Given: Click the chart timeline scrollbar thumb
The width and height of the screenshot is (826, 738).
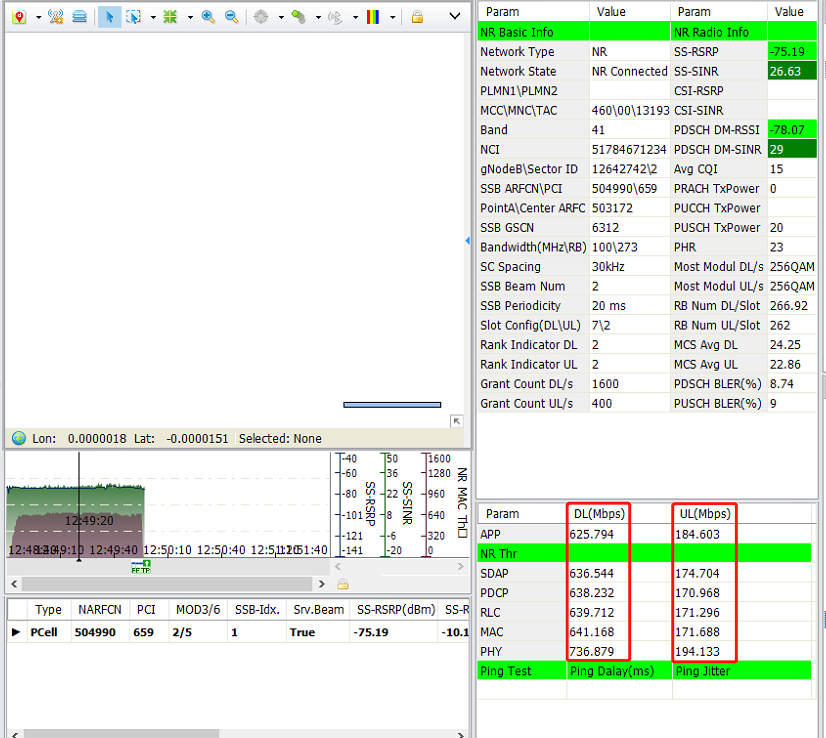Looking at the screenshot, I should click(x=167, y=584).
